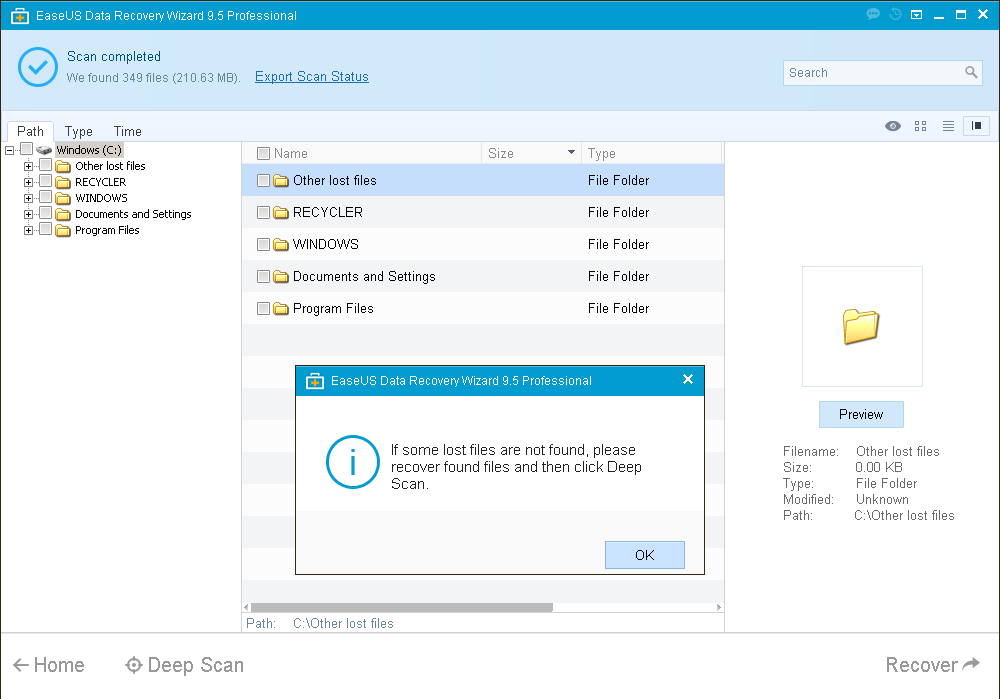
Task: Open Export Scan Status link
Action: pyautogui.click(x=312, y=77)
